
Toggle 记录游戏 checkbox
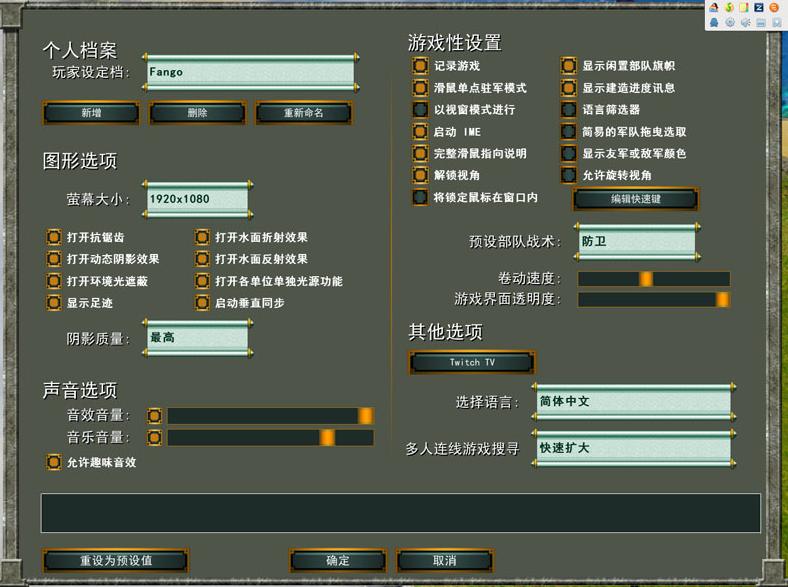pos(420,65)
